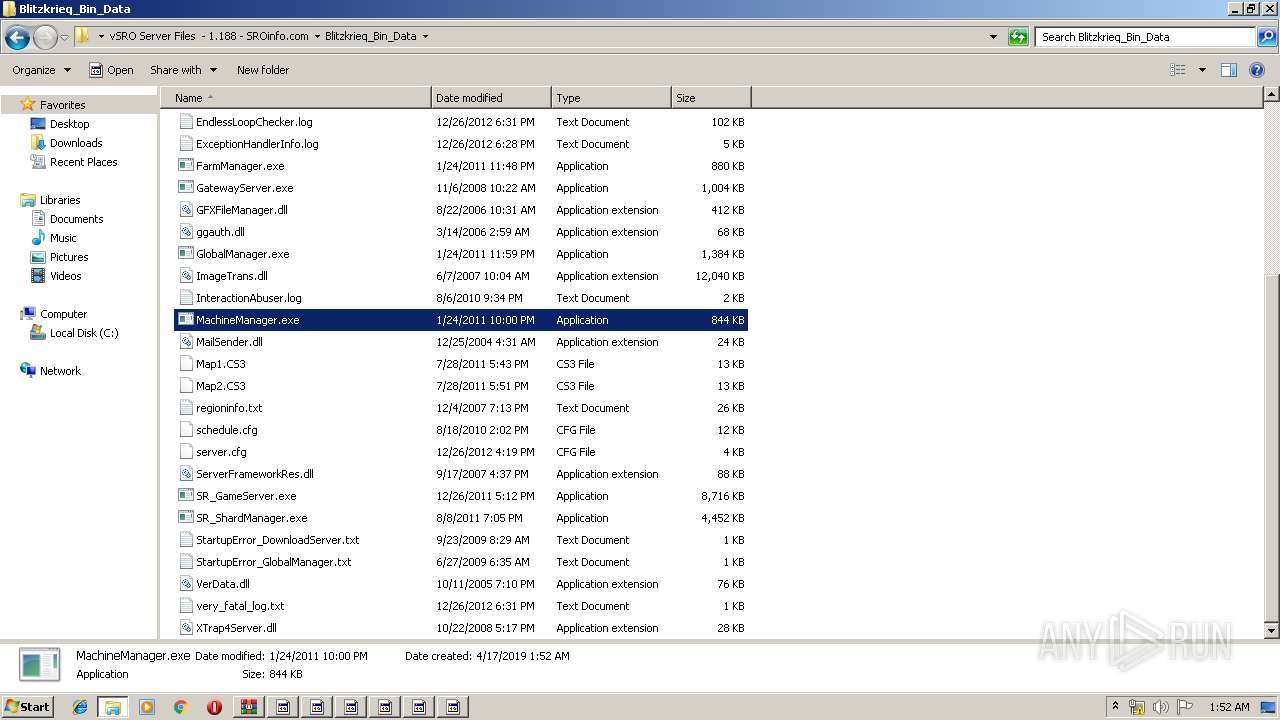Select regioninfo.txt file name
This screenshot has width=1280, height=720.
(229, 408)
